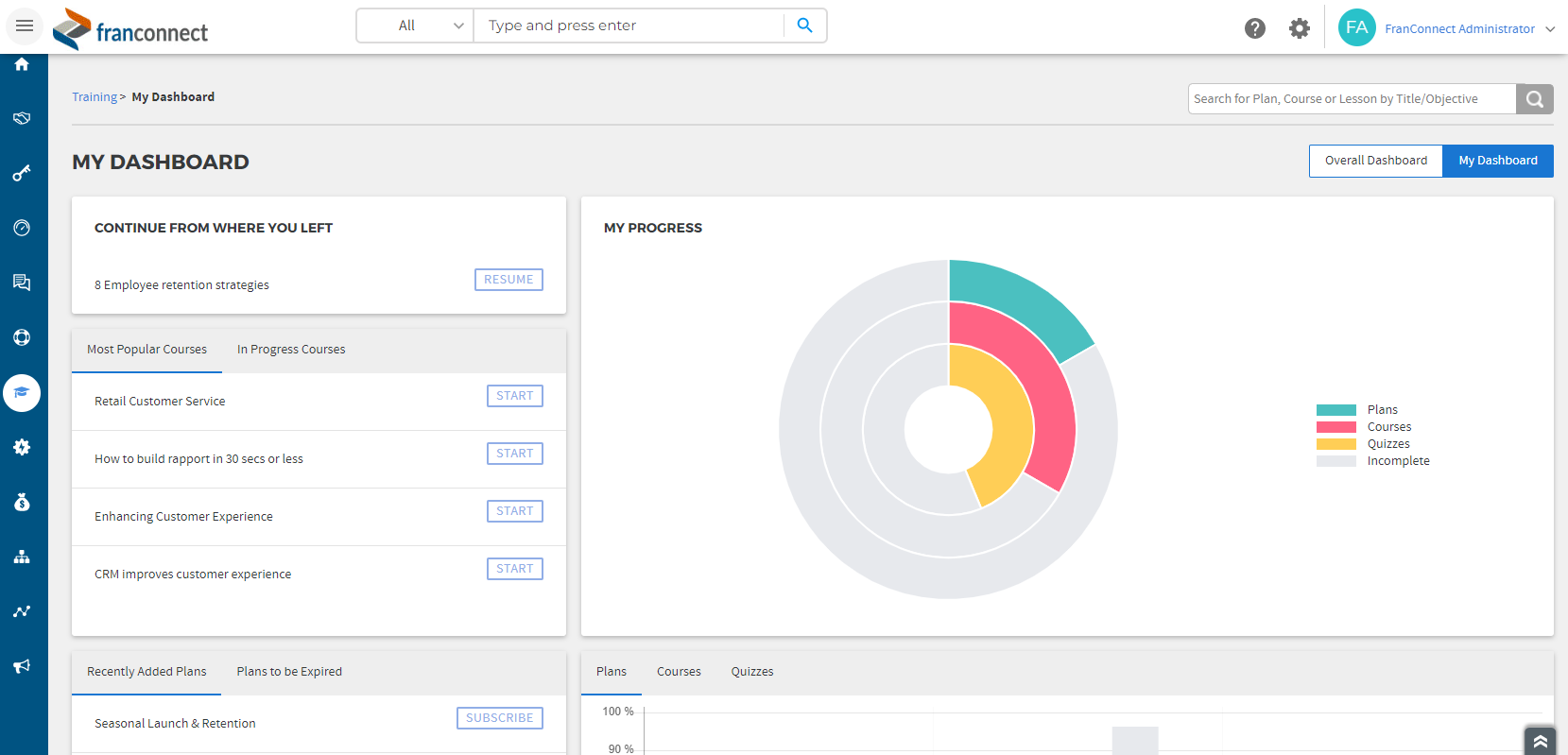The height and width of the screenshot is (755, 1568).
Task: Open the help question mark icon
Action: (x=1254, y=28)
